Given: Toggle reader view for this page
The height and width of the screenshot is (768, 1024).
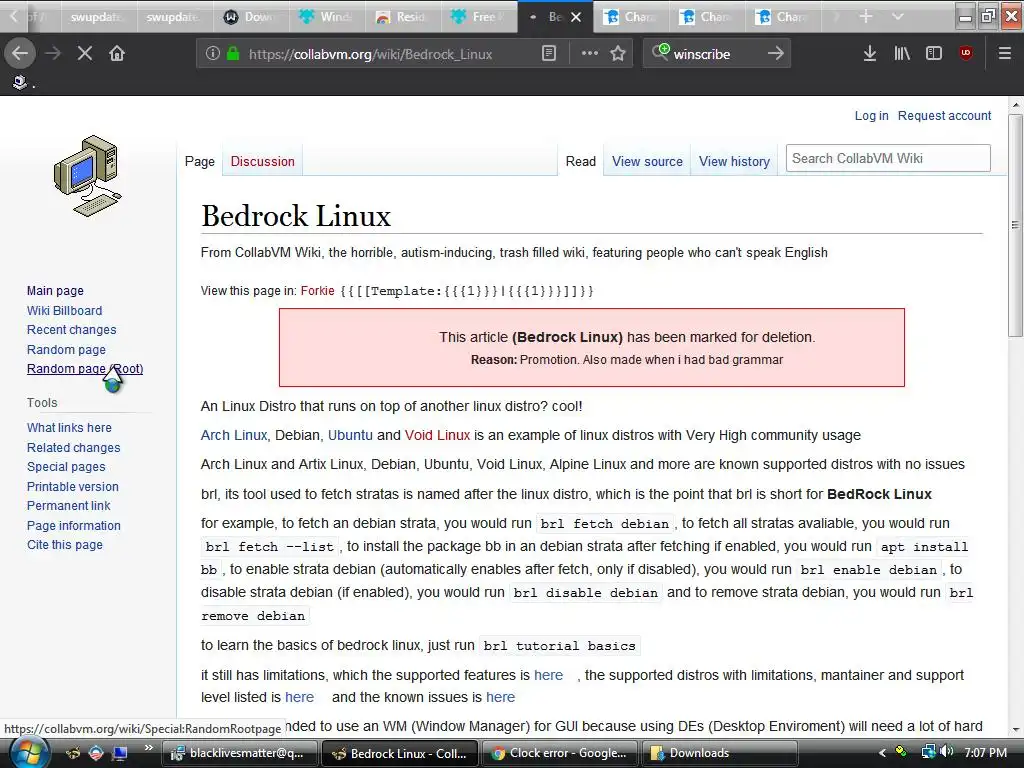Looking at the screenshot, I should point(549,54).
